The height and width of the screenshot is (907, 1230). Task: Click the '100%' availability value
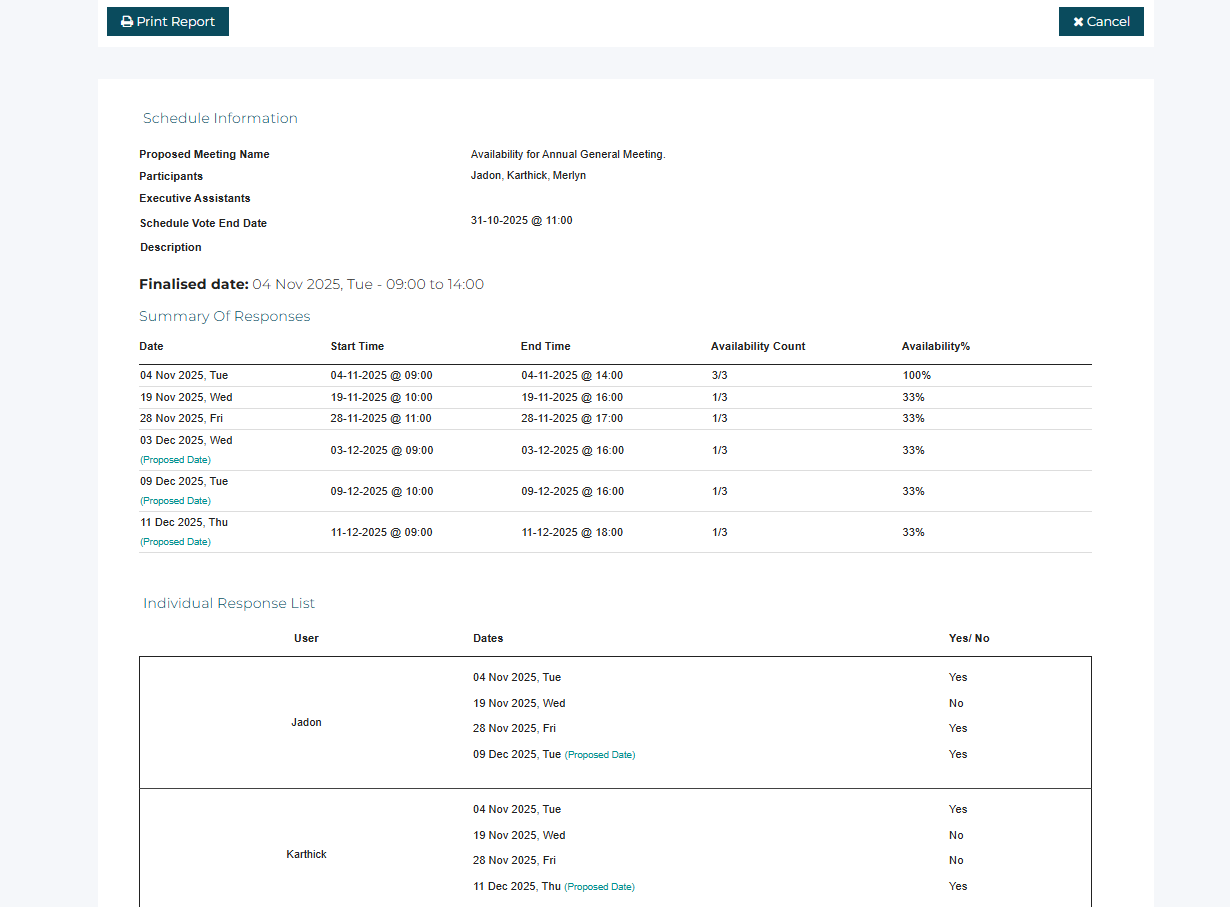coord(916,375)
